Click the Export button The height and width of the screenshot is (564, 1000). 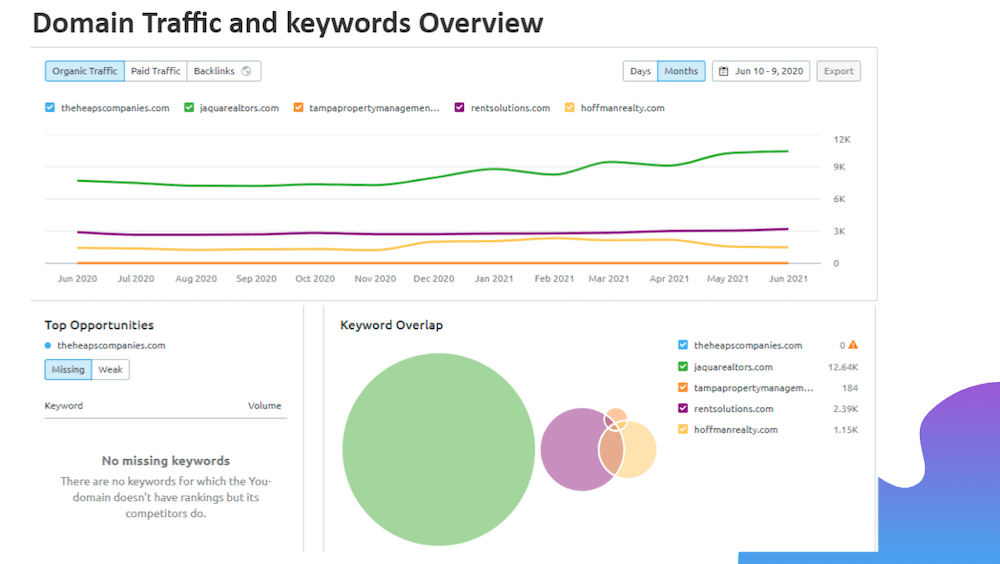838,71
